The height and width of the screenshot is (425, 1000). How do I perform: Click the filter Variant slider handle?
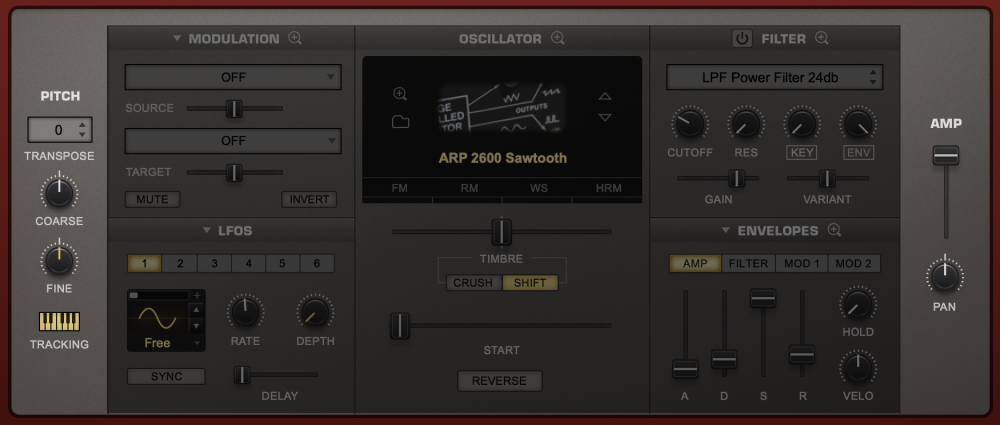[827, 178]
